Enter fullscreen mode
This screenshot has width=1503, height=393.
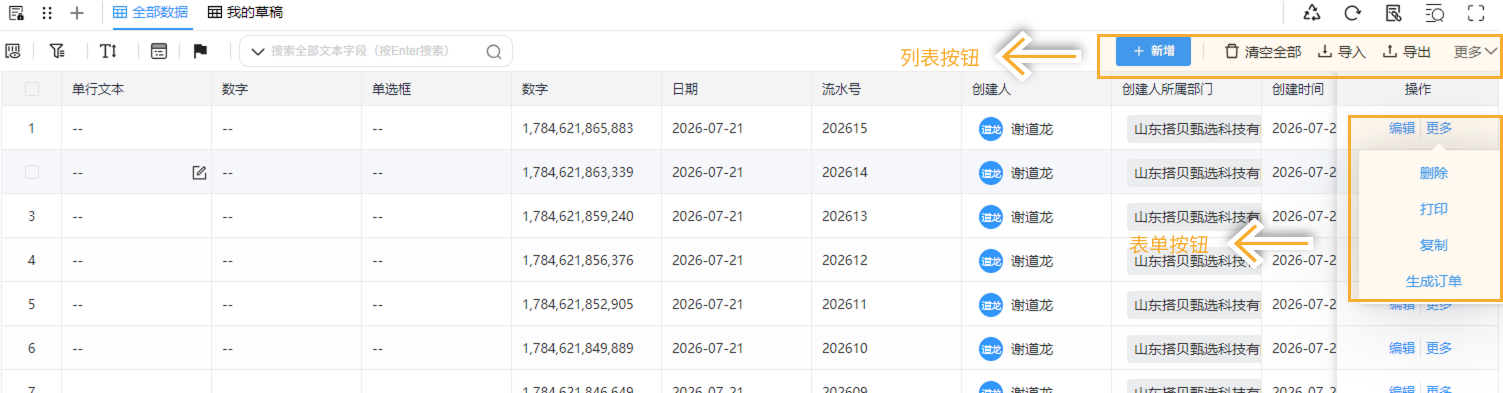[1475, 13]
